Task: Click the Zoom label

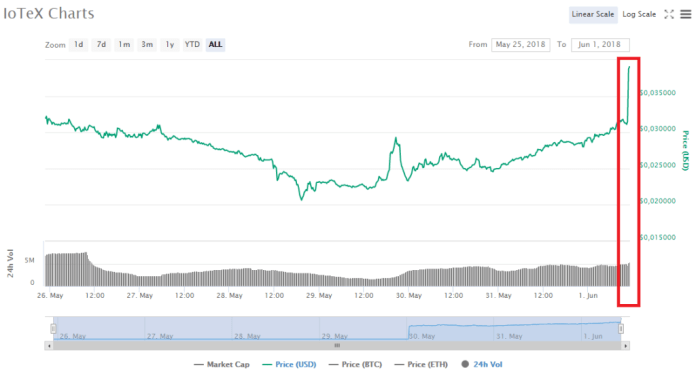Action: pos(55,45)
